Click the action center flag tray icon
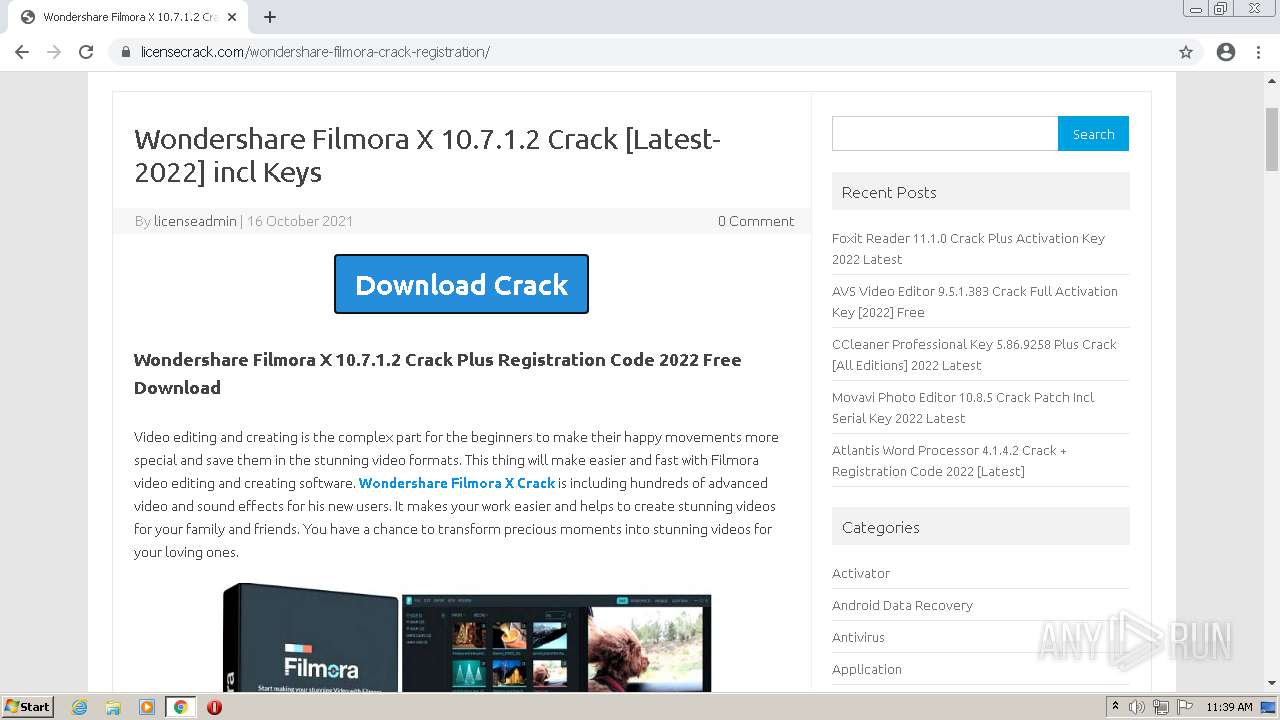Screen dimensions: 1280x720 (x=1183, y=707)
